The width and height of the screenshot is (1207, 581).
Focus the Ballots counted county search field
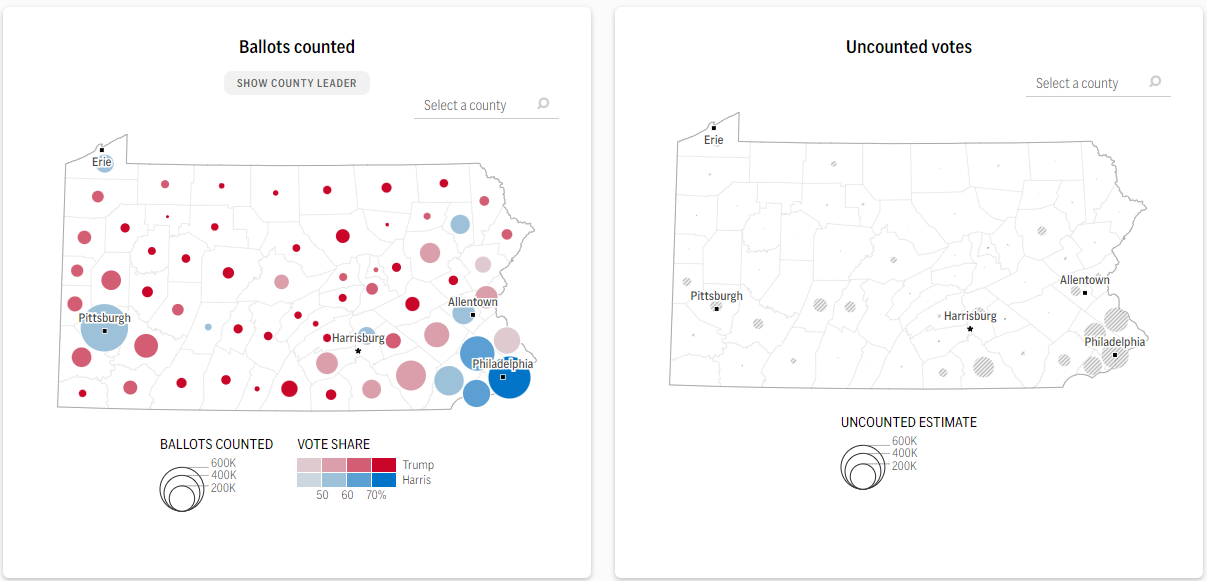[486, 105]
